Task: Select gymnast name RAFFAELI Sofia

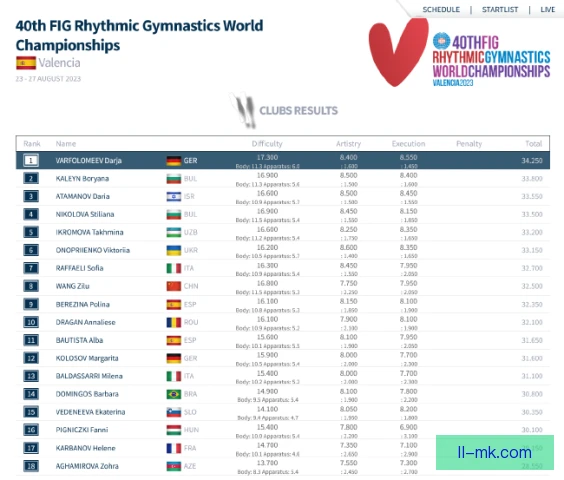Action: point(79,268)
